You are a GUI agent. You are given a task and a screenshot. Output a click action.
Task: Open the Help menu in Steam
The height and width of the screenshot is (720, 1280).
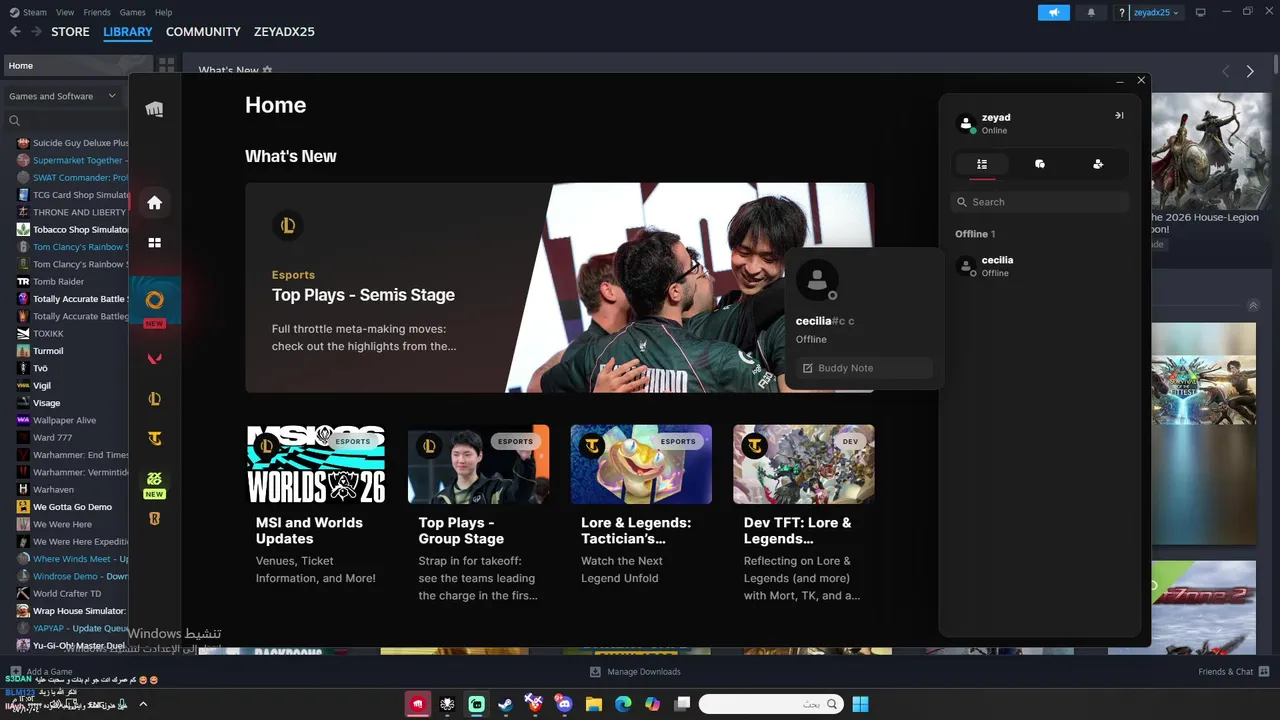click(164, 12)
